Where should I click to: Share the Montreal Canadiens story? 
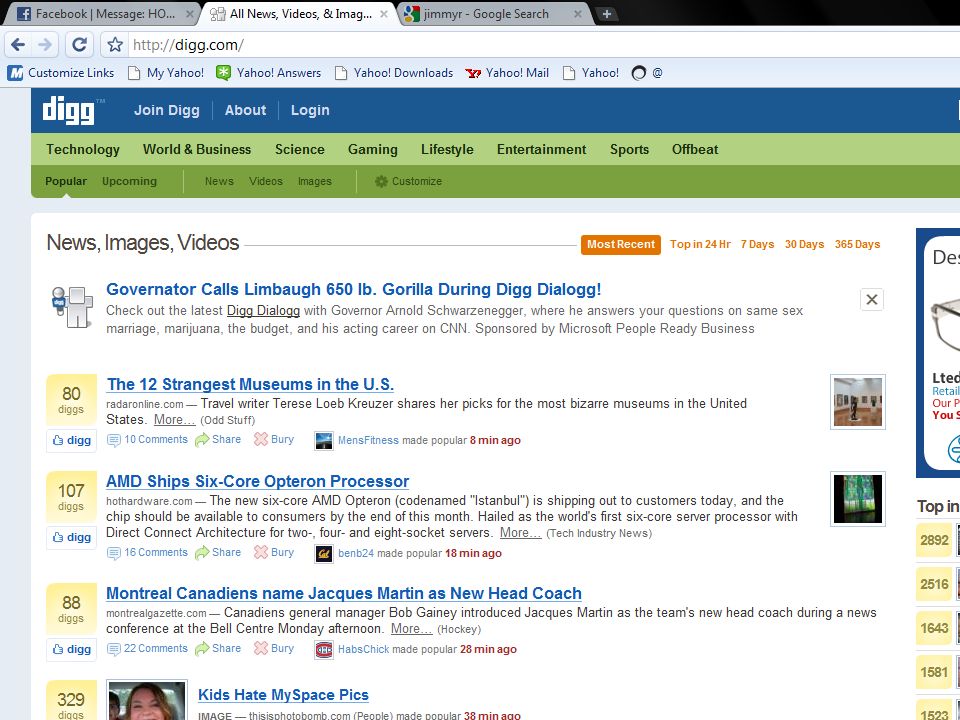(x=218, y=648)
